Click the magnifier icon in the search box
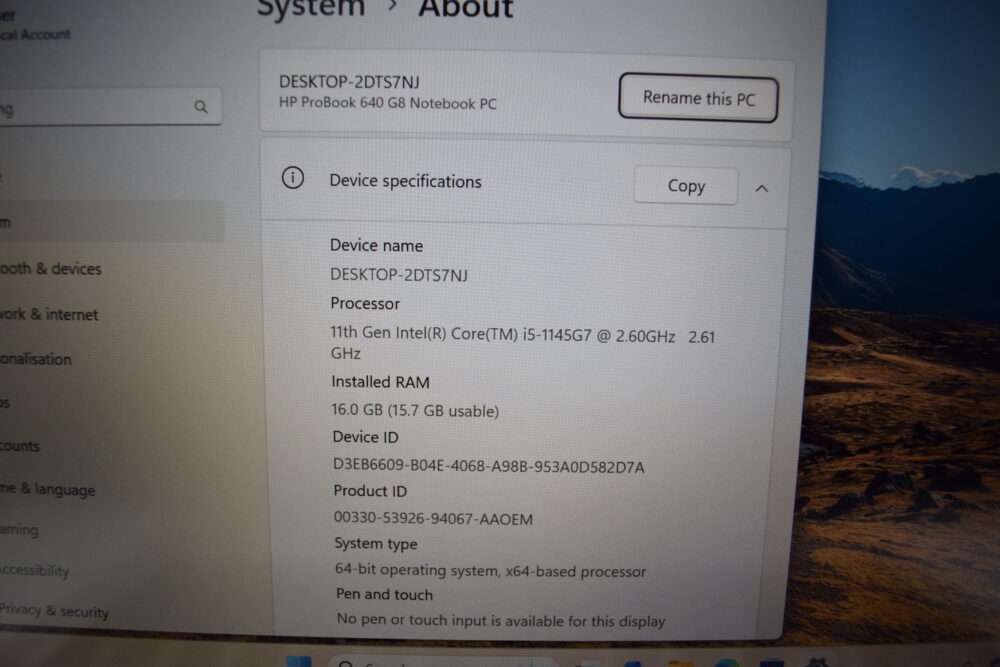1000x667 pixels. coord(201,106)
